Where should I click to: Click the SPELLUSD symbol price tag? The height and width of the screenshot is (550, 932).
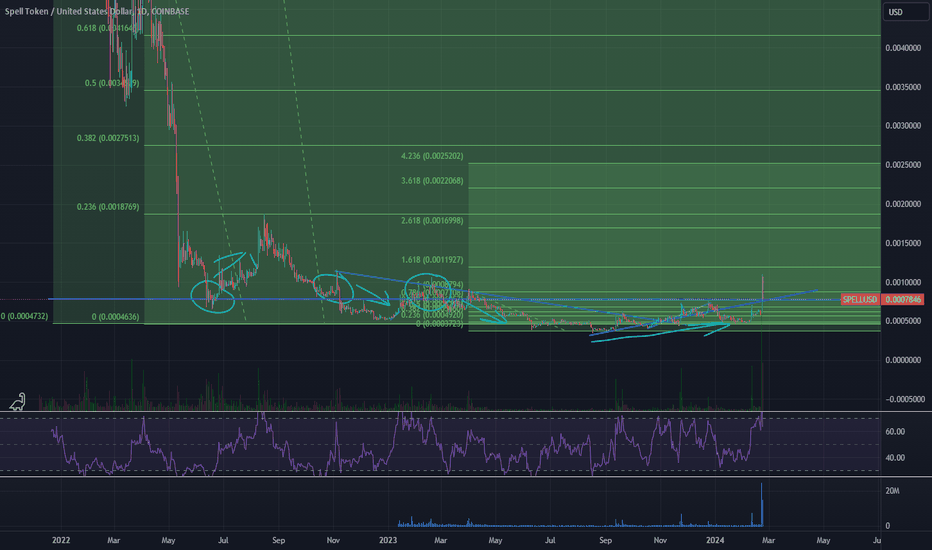859,300
